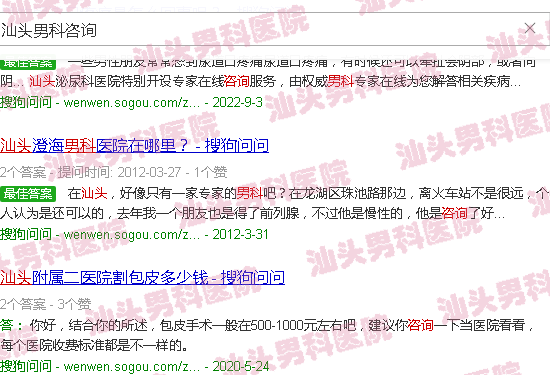Click the snippet text 每个医院收费标准都是不一样的。
The width and height of the screenshot is (550, 375).
click(94, 346)
